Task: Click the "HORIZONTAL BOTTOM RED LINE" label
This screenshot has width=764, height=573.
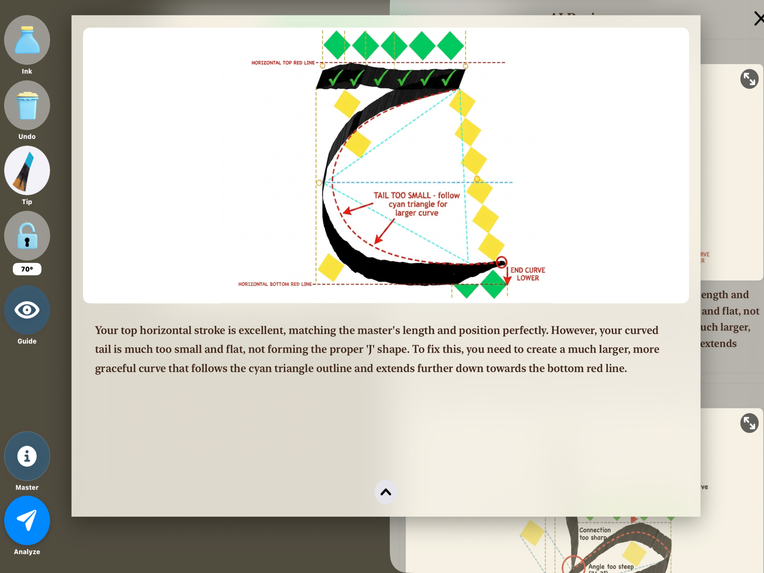Action: 275,284
